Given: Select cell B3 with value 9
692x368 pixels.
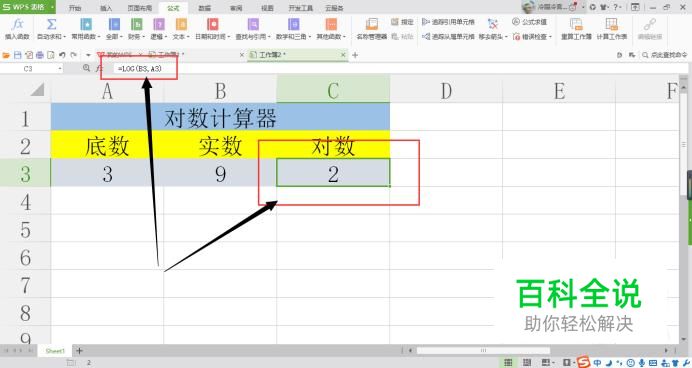Looking at the screenshot, I should point(220,173).
